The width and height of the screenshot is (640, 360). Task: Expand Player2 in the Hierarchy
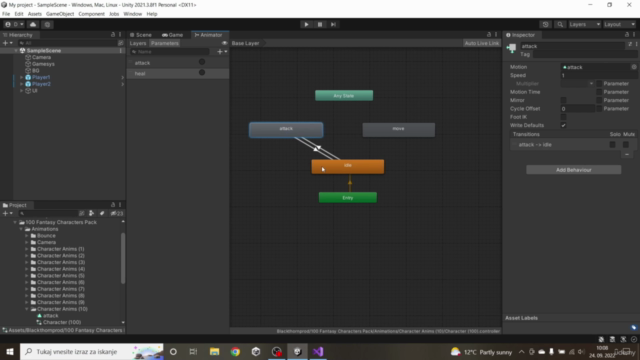(x=21, y=84)
